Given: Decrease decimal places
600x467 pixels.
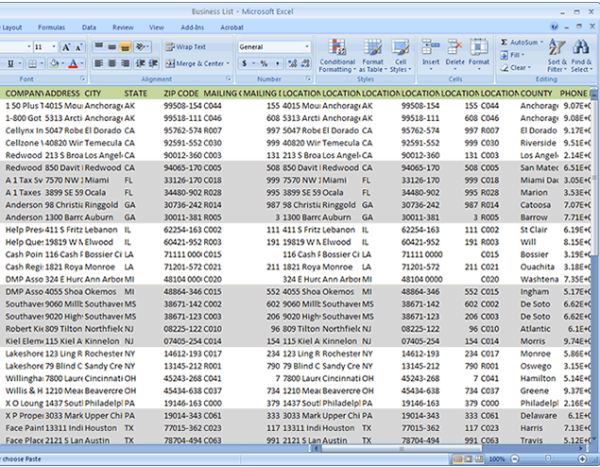Looking at the screenshot, I should point(305,64).
